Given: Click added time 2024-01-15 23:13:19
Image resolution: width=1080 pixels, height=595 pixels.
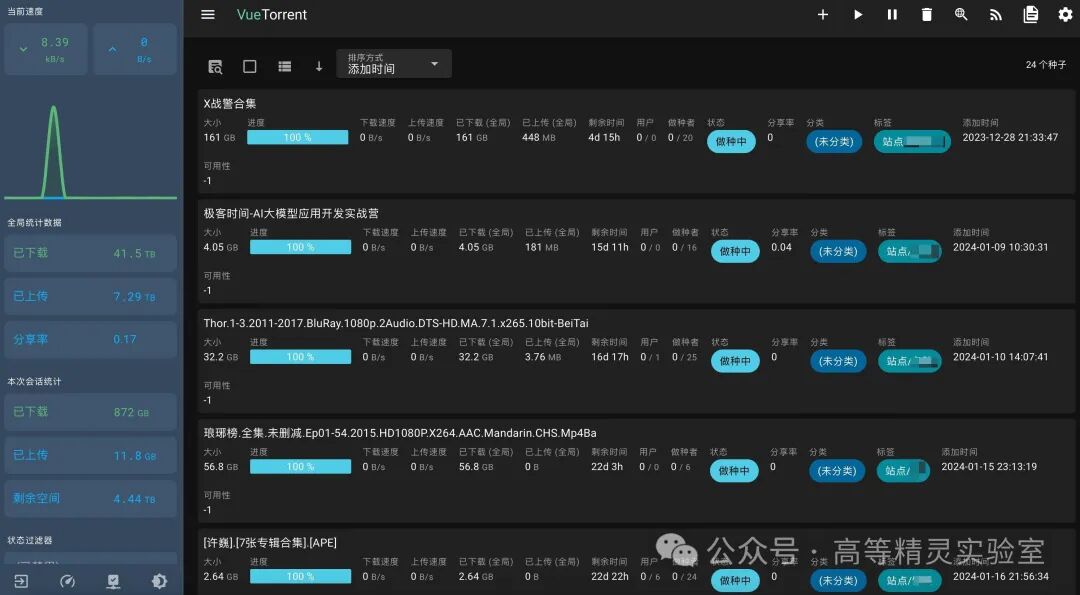Looking at the screenshot, I should [x=989, y=466].
